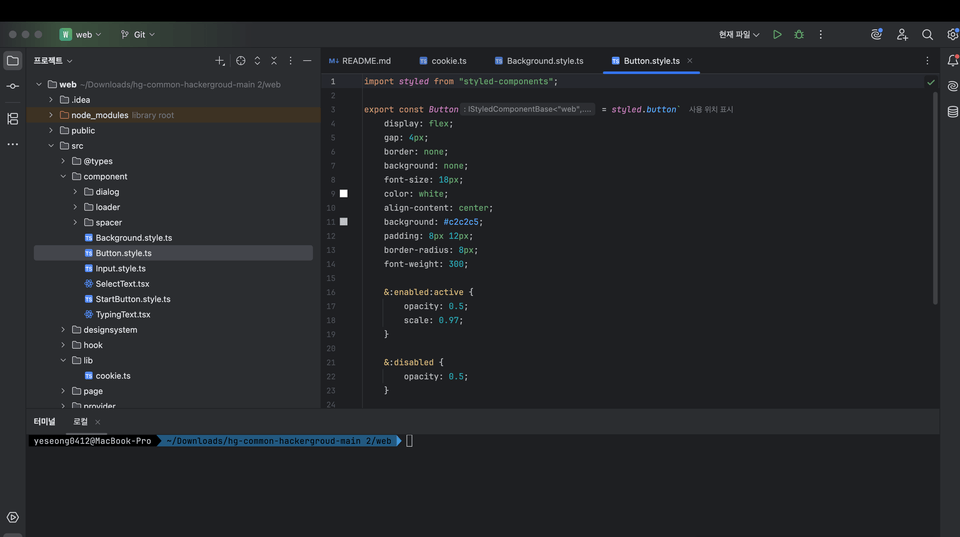Open SelectText.tsx in project tree
Image resolution: width=960 pixels, height=537 pixels.
pyautogui.click(x=122, y=284)
